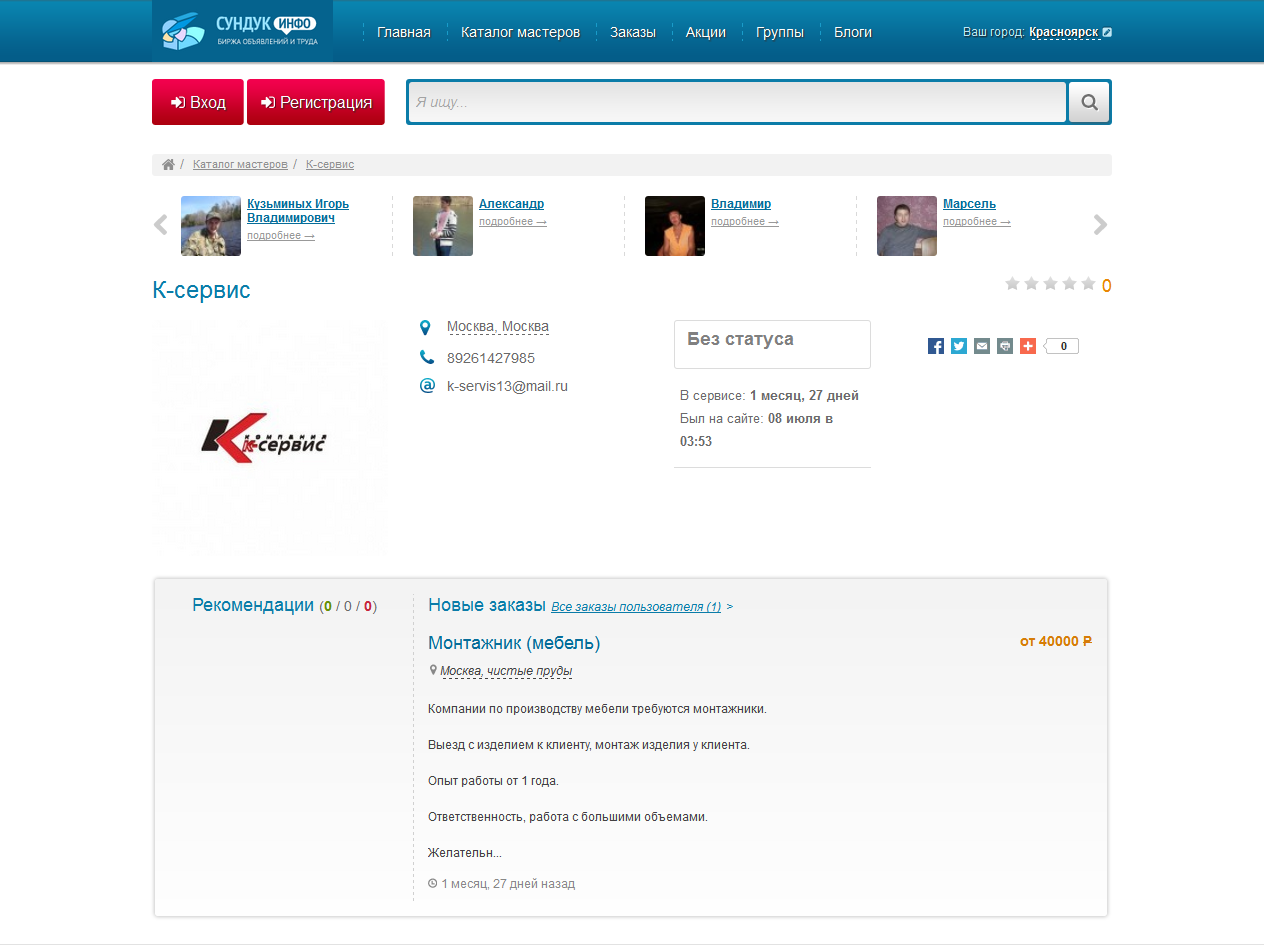
Task: Click подробнее under Владимир
Action: (745, 221)
